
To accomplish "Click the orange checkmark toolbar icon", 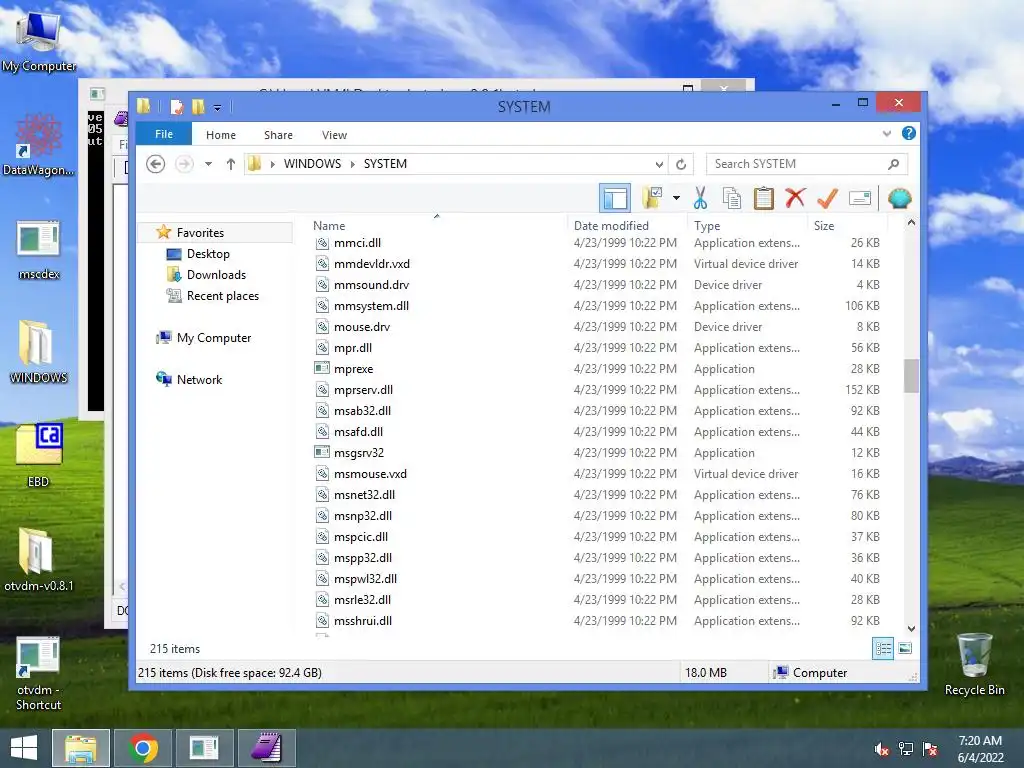I will coord(827,198).
